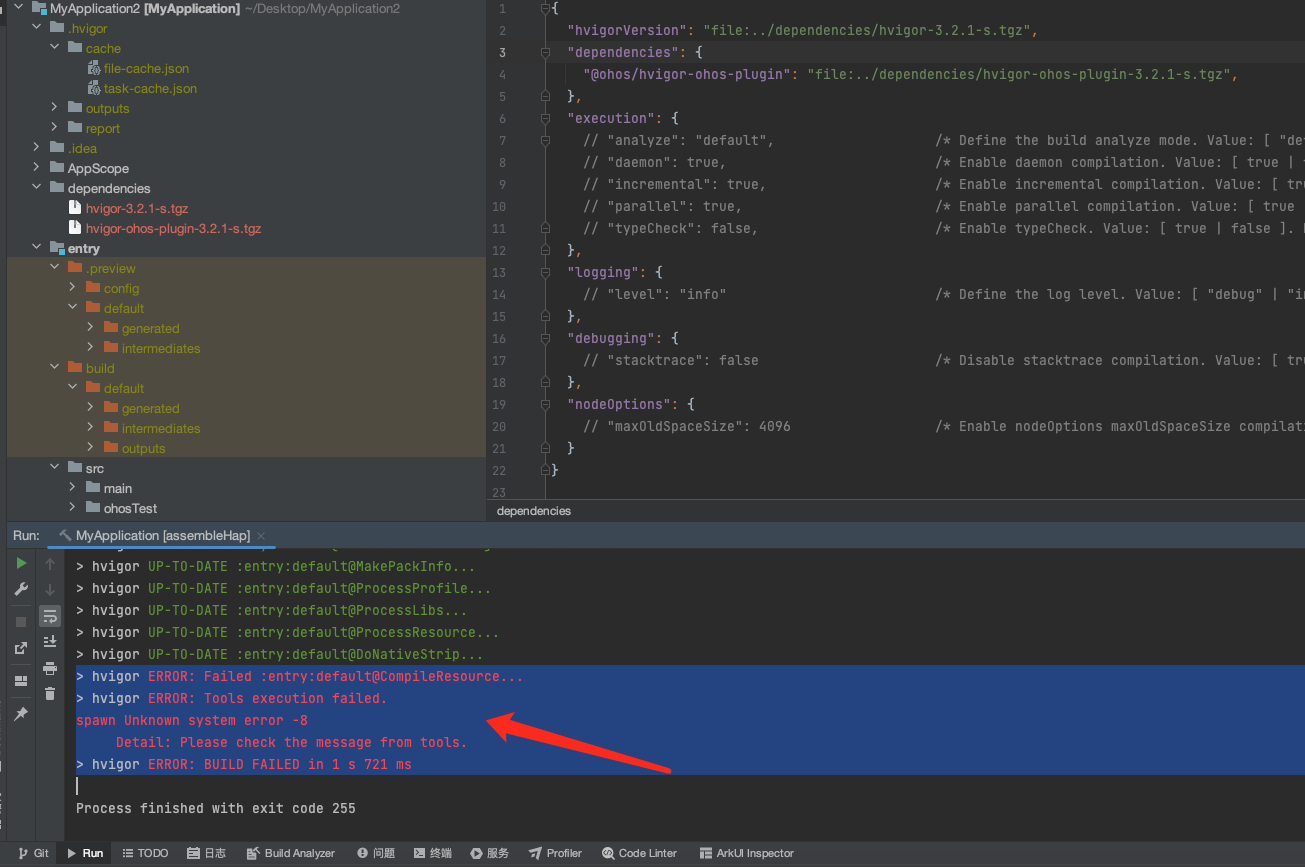This screenshot has height=867, width=1305.
Task: Collapse the .hvigor folder
Action: click(37, 28)
